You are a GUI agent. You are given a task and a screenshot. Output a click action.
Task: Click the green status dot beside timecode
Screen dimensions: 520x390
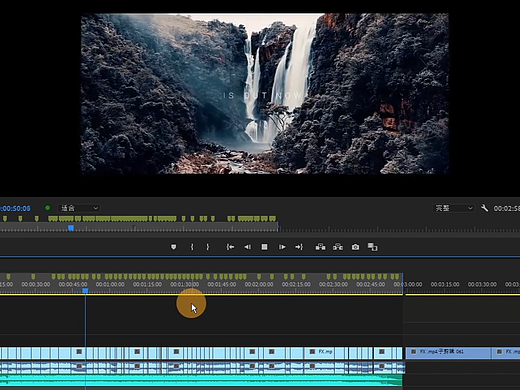[48, 208]
